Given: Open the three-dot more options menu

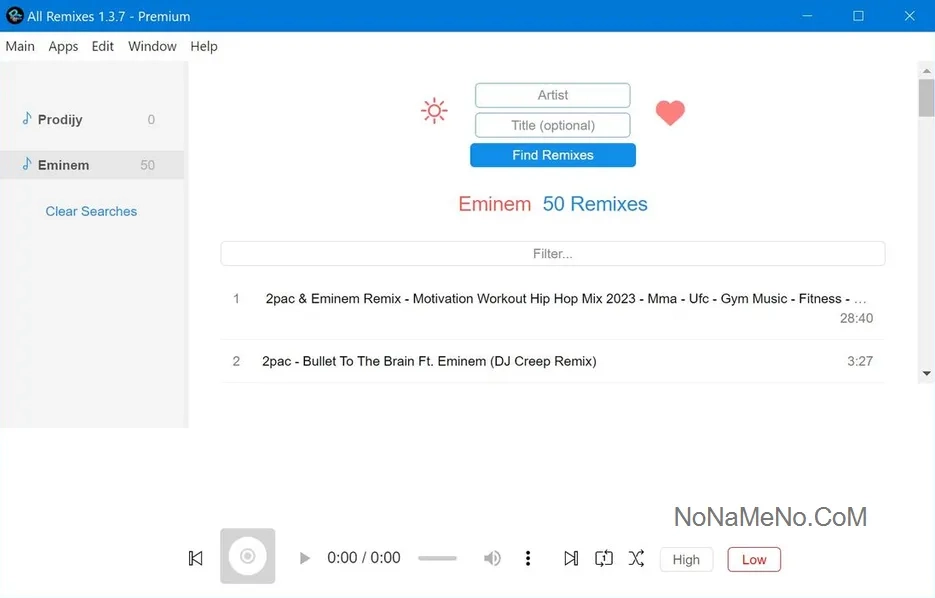Looking at the screenshot, I should click(528, 558).
